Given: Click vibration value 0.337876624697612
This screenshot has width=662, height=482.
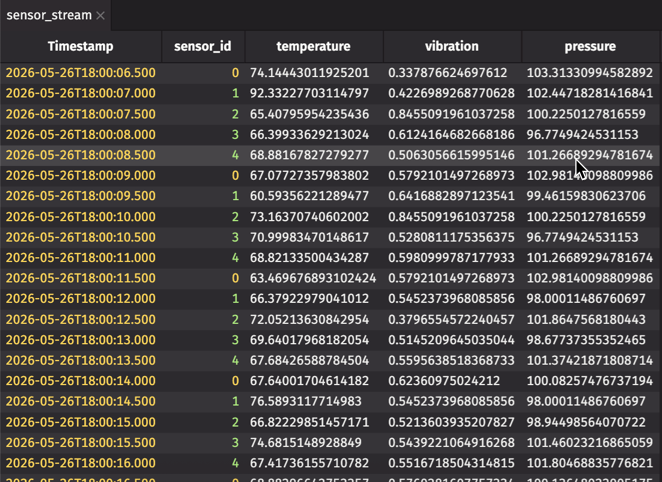Looking at the screenshot, I should click(x=448, y=73).
